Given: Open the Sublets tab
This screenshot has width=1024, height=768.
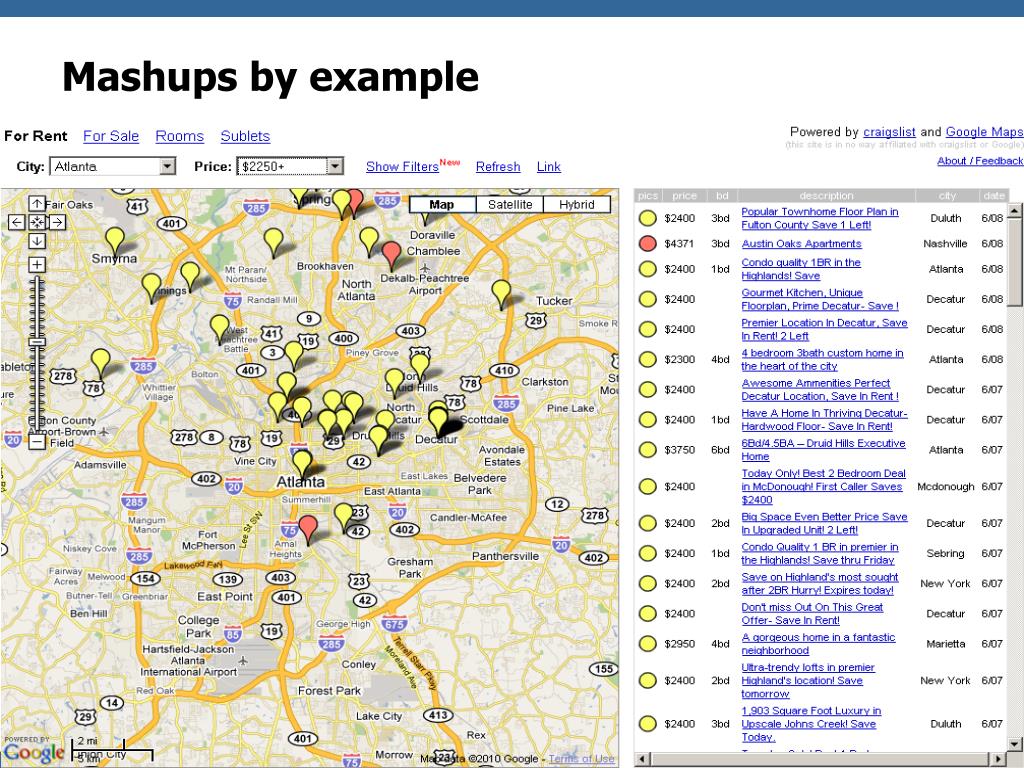Looking at the screenshot, I should pos(245,136).
